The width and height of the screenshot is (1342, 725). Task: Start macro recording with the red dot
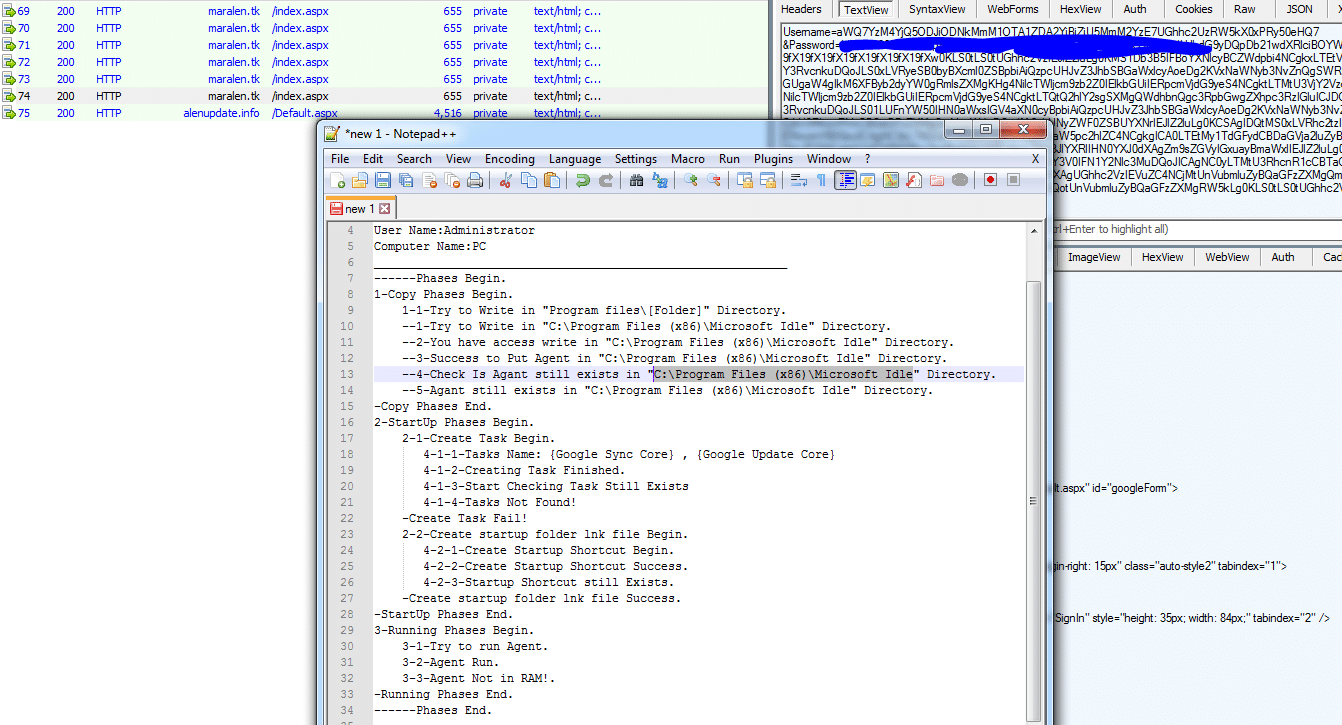(x=990, y=180)
